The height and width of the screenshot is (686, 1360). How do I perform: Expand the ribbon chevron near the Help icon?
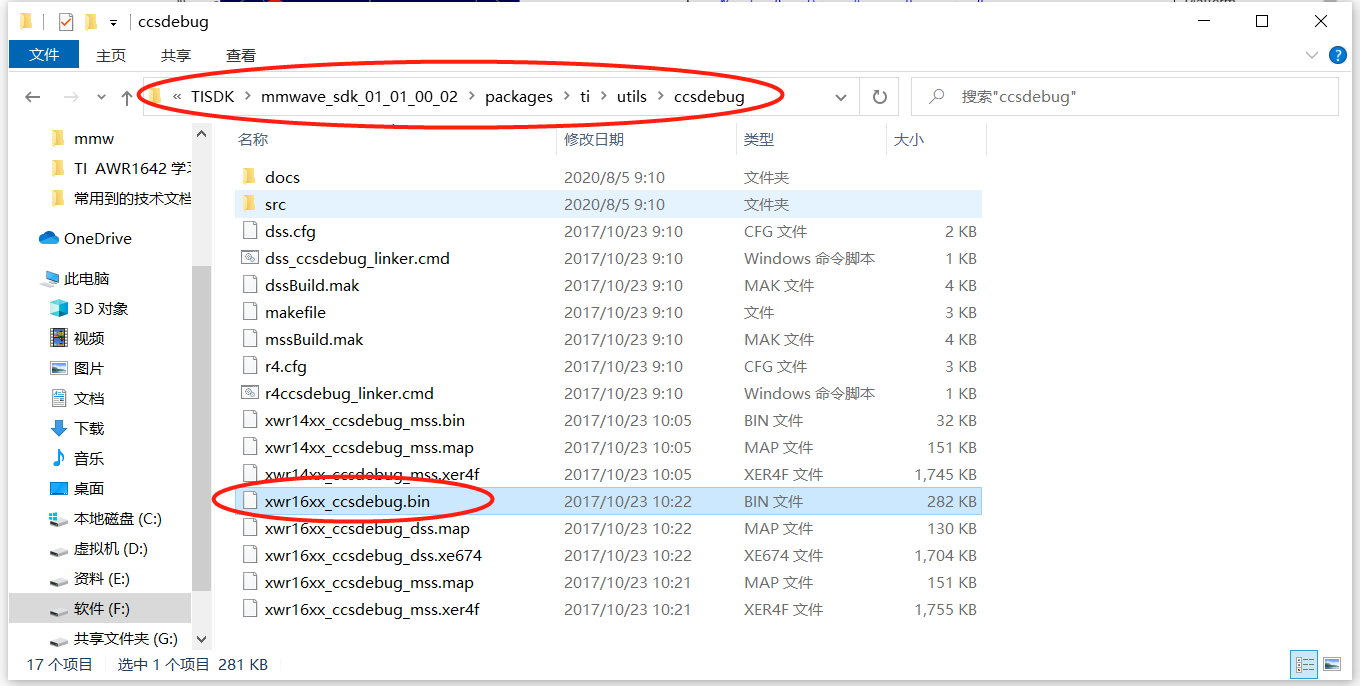pyautogui.click(x=1311, y=55)
